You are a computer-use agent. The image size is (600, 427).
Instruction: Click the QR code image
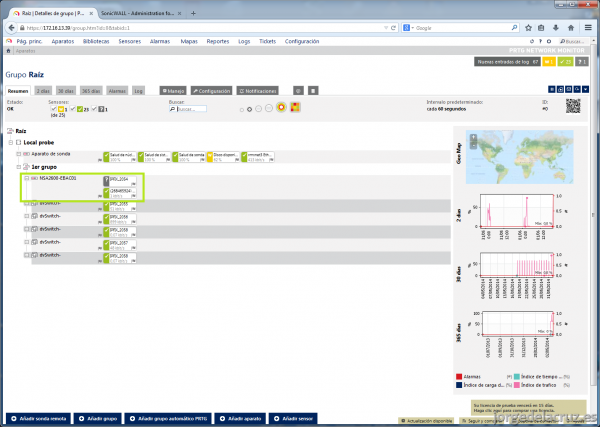(573, 106)
